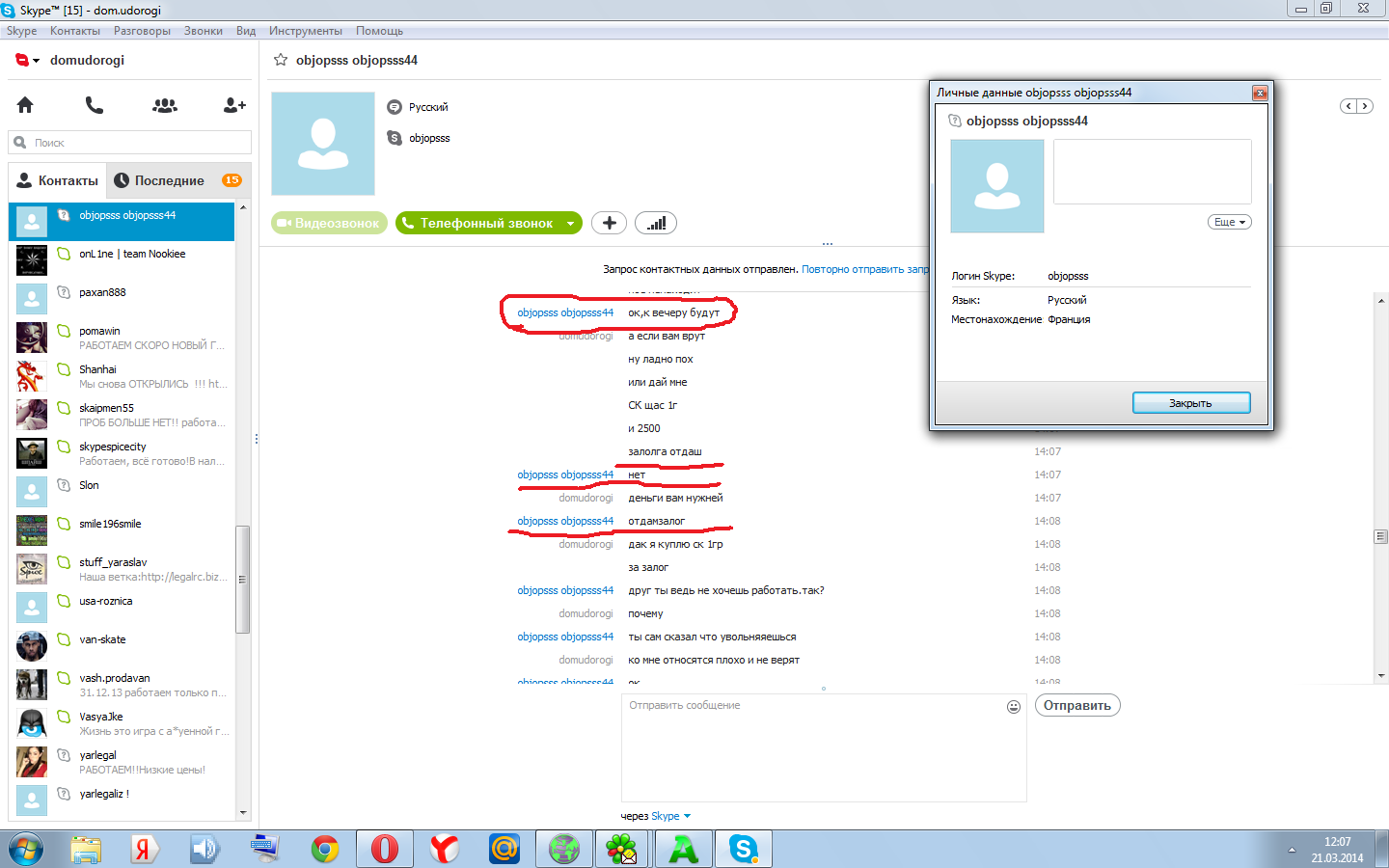Open the emoticon smiley picker
This screenshot has width=1389, height=868.
pos(1014,707)
